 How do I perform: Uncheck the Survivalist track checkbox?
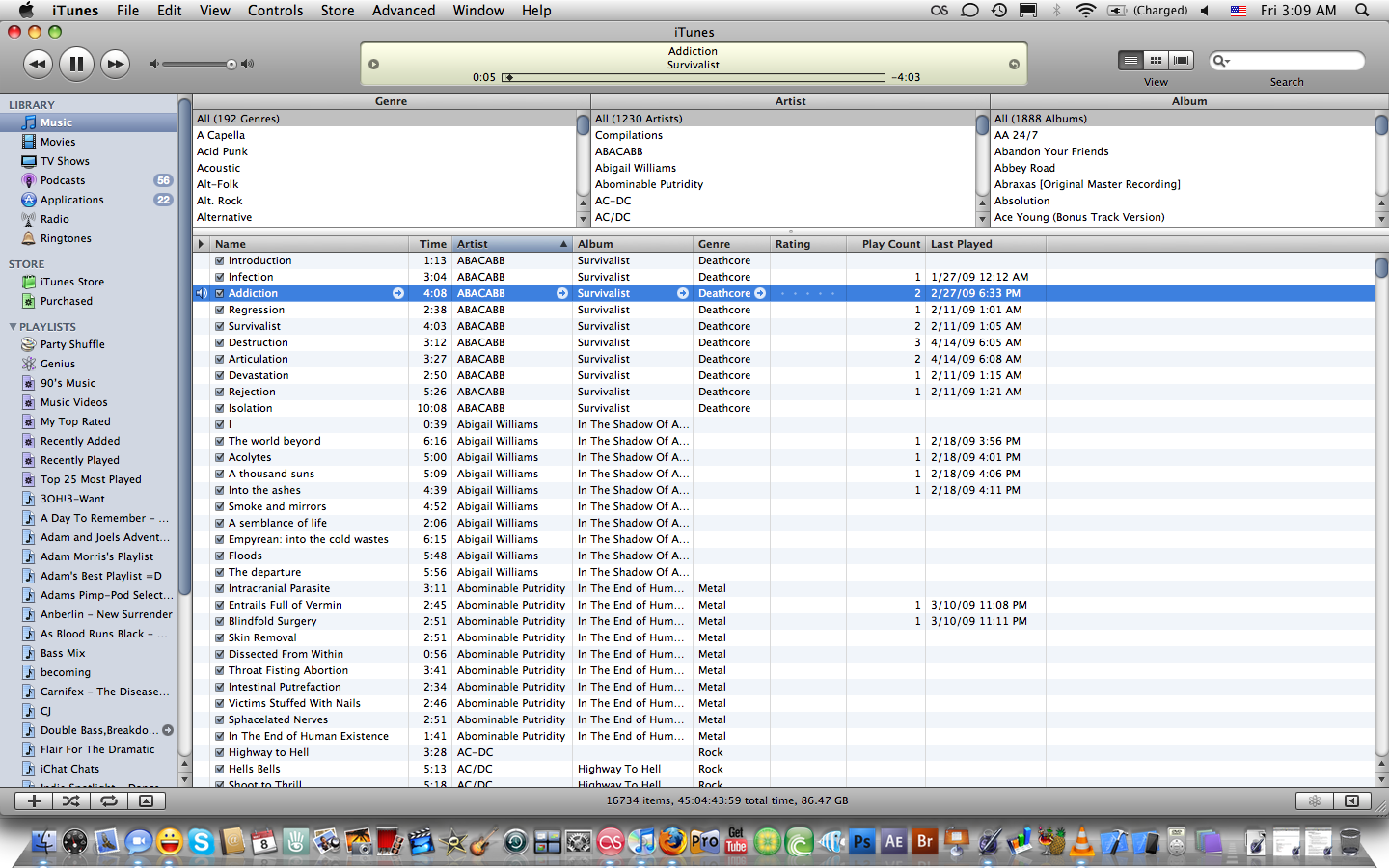point(220,326)
